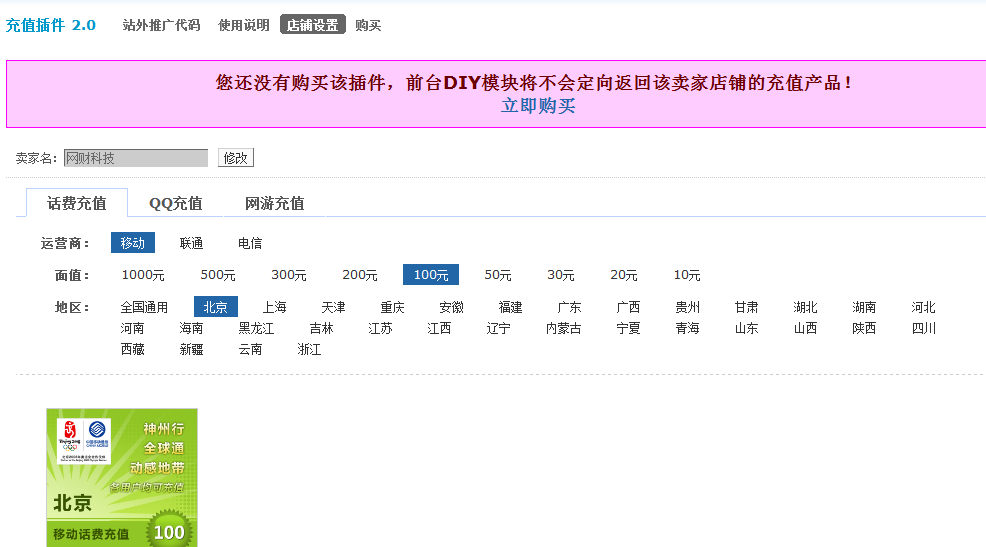Select 联通 operator
Viewport: 986px width, 547px height.
pos(191,243)
